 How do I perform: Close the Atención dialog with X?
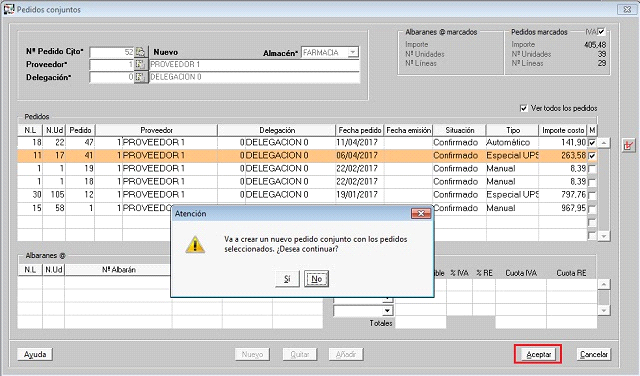[x=421, y=213]
